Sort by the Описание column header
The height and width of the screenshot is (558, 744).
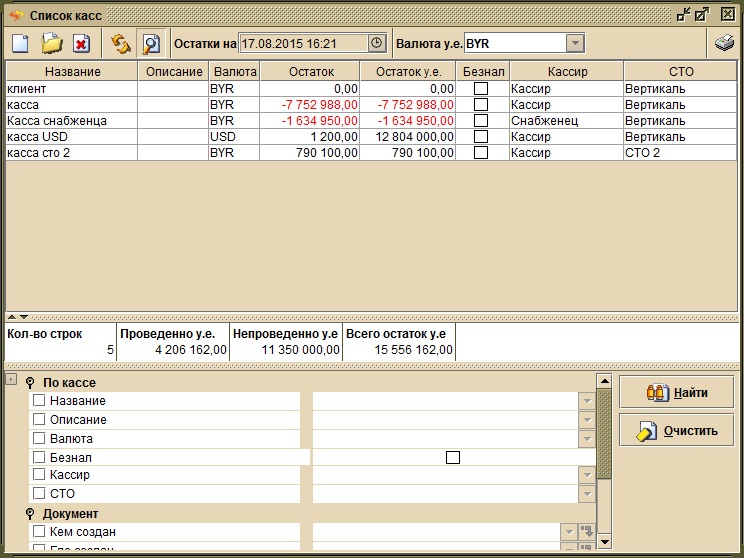click(x=174, y=72)
